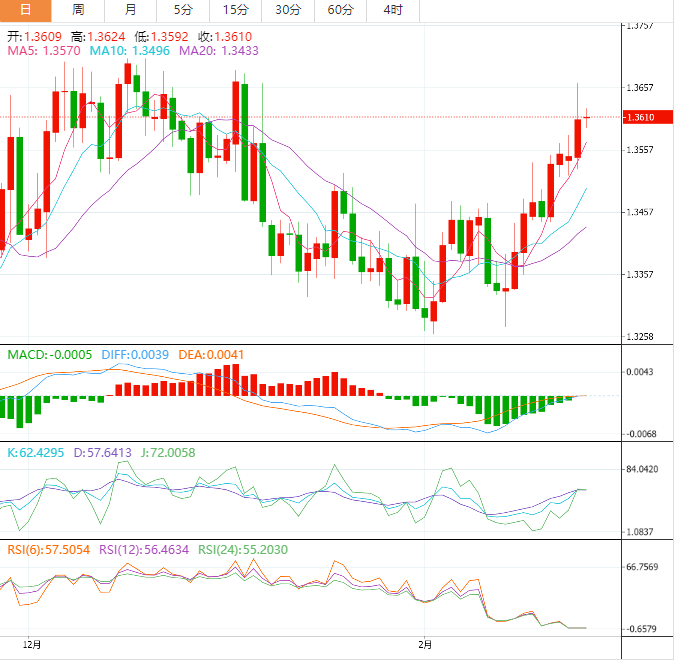Click the MA5: 1.3570 indicator label
This screenshot has height=667, width=675.
[x=44, y=51]
